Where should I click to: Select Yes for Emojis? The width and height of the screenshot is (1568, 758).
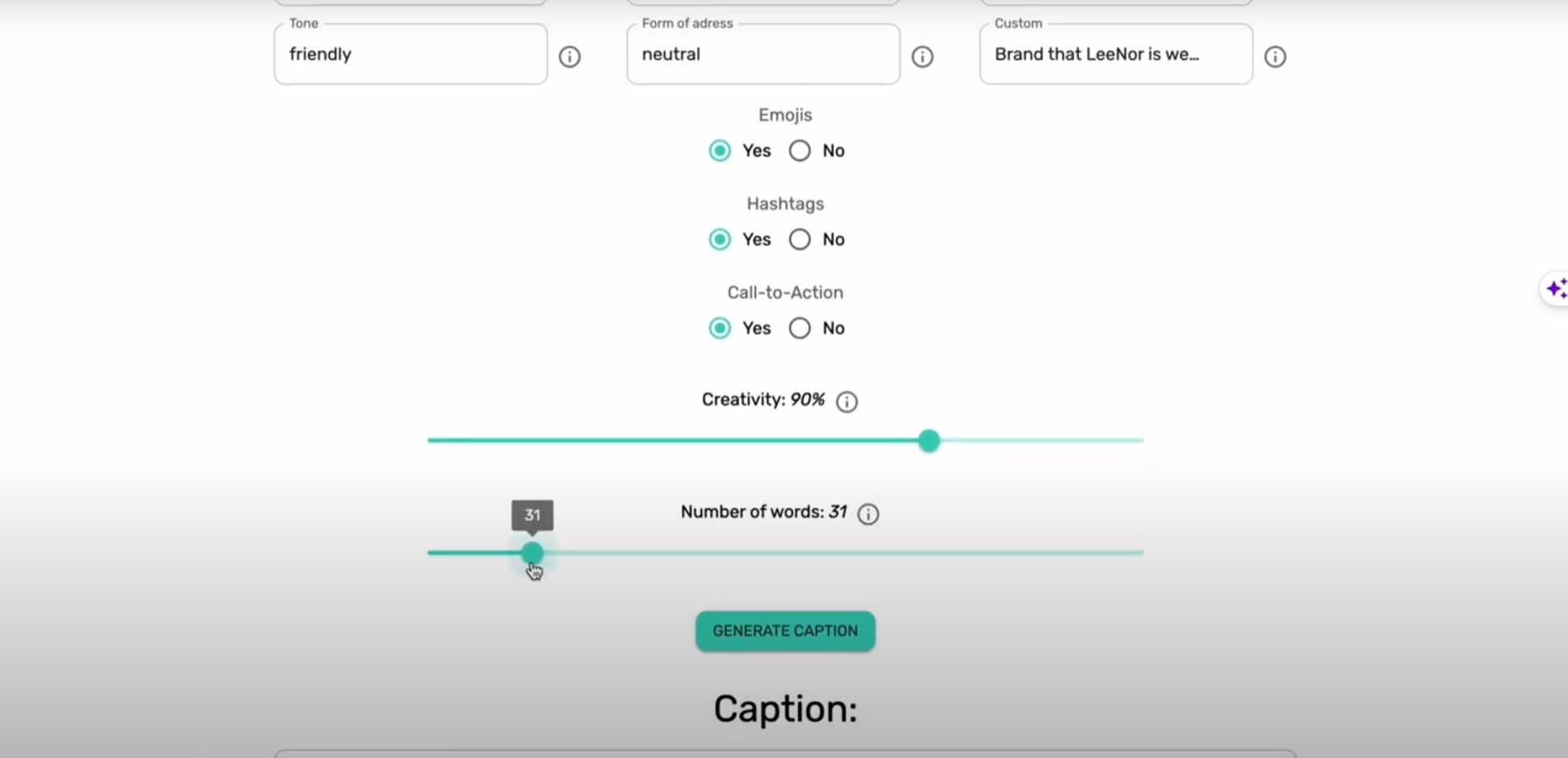720,151
